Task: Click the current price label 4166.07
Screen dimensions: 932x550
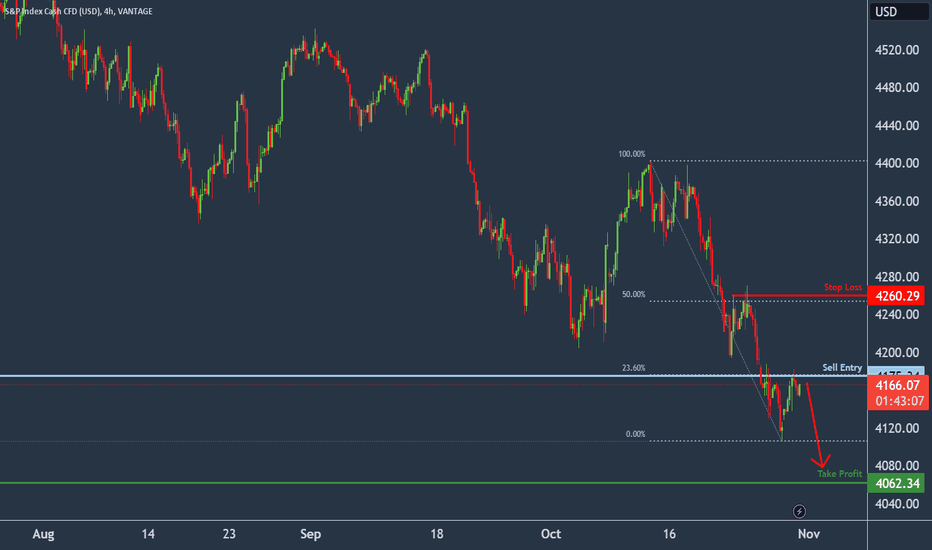Action: point(898,385)
